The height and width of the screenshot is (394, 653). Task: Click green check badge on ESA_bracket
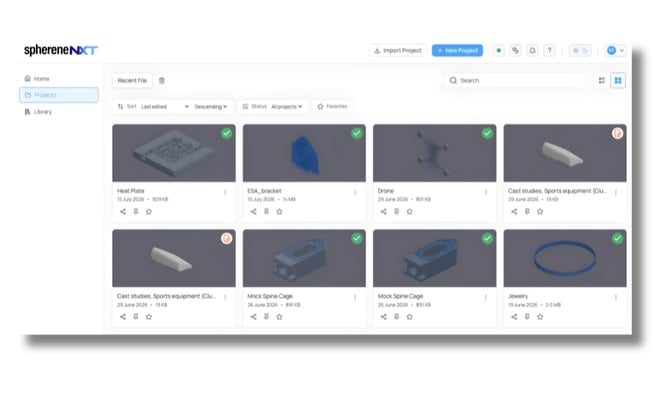[356, 133]
